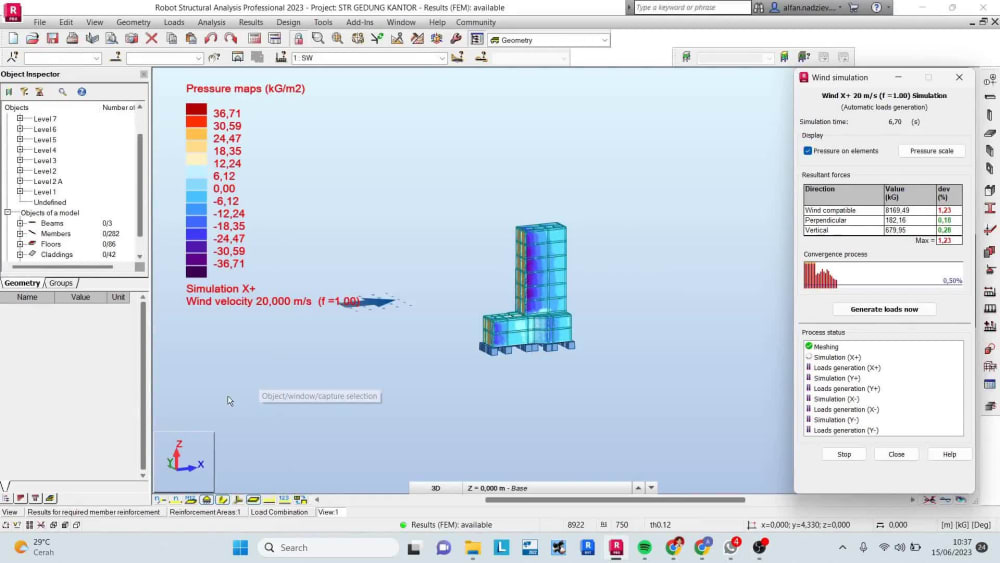The image size is (1000, 563).
Task: Click the Windows Start button
Action: click(x=240, y=547)
